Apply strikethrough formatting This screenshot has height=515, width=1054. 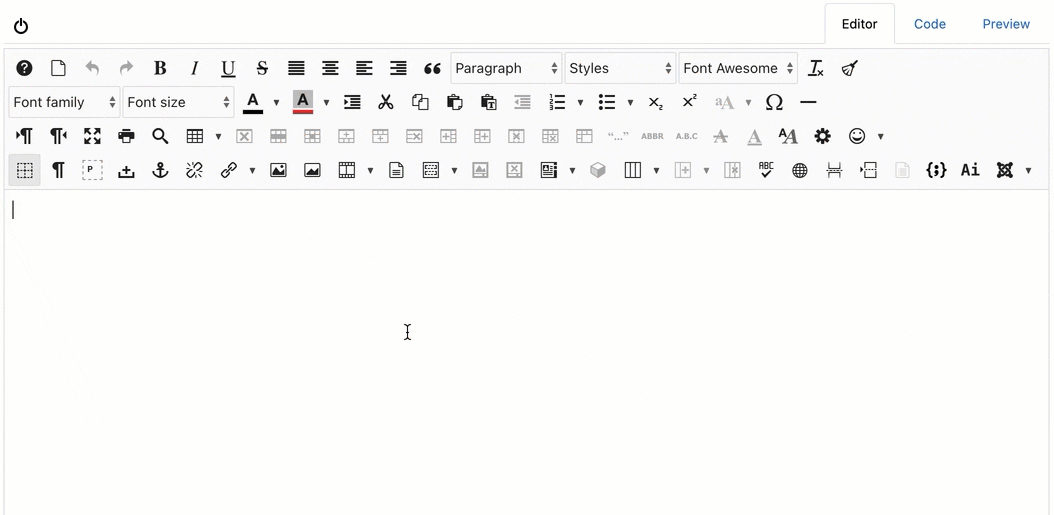[x=262, y=68]
